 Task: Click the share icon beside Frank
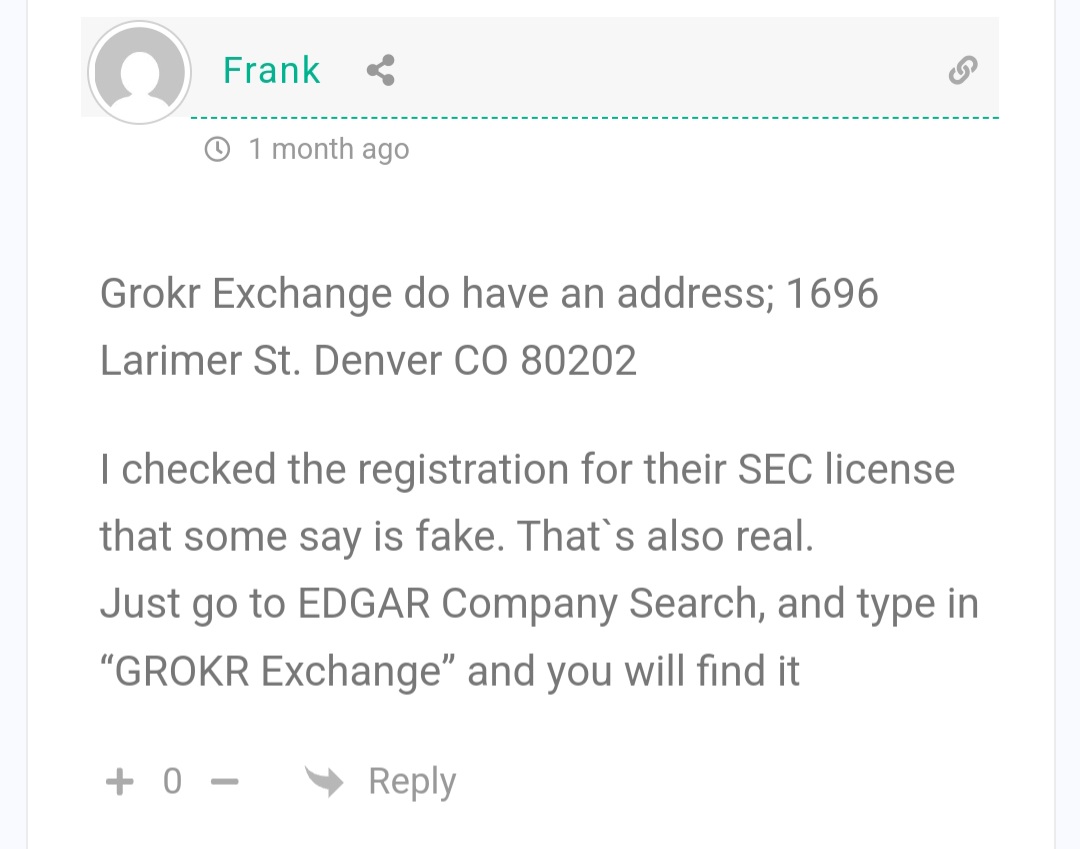click(380, 71)
